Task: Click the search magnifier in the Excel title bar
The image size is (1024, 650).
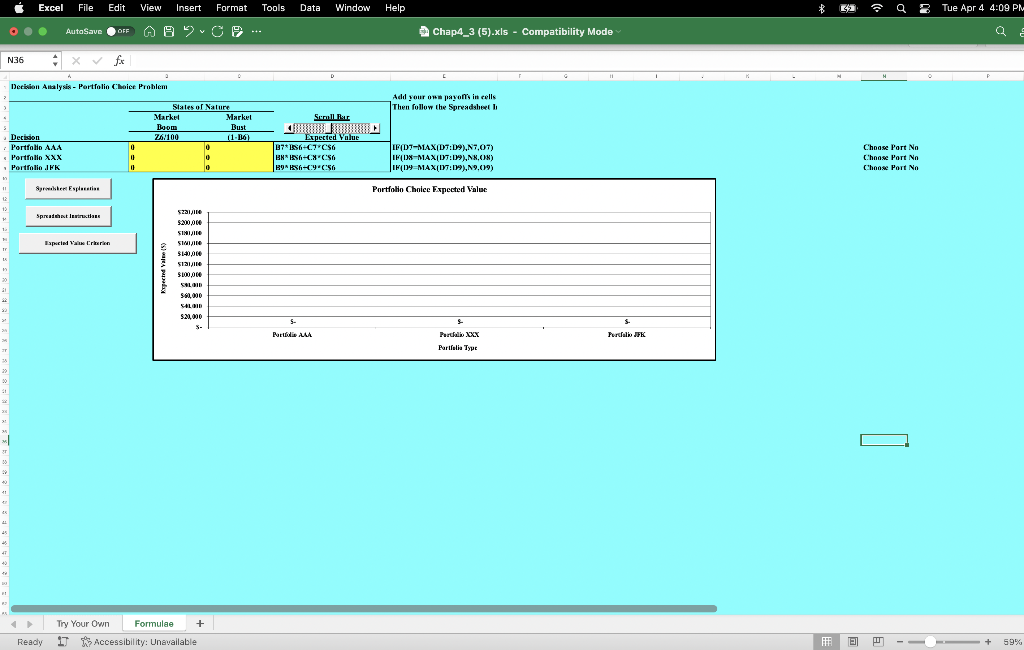Action: [x=1000, y=31]
